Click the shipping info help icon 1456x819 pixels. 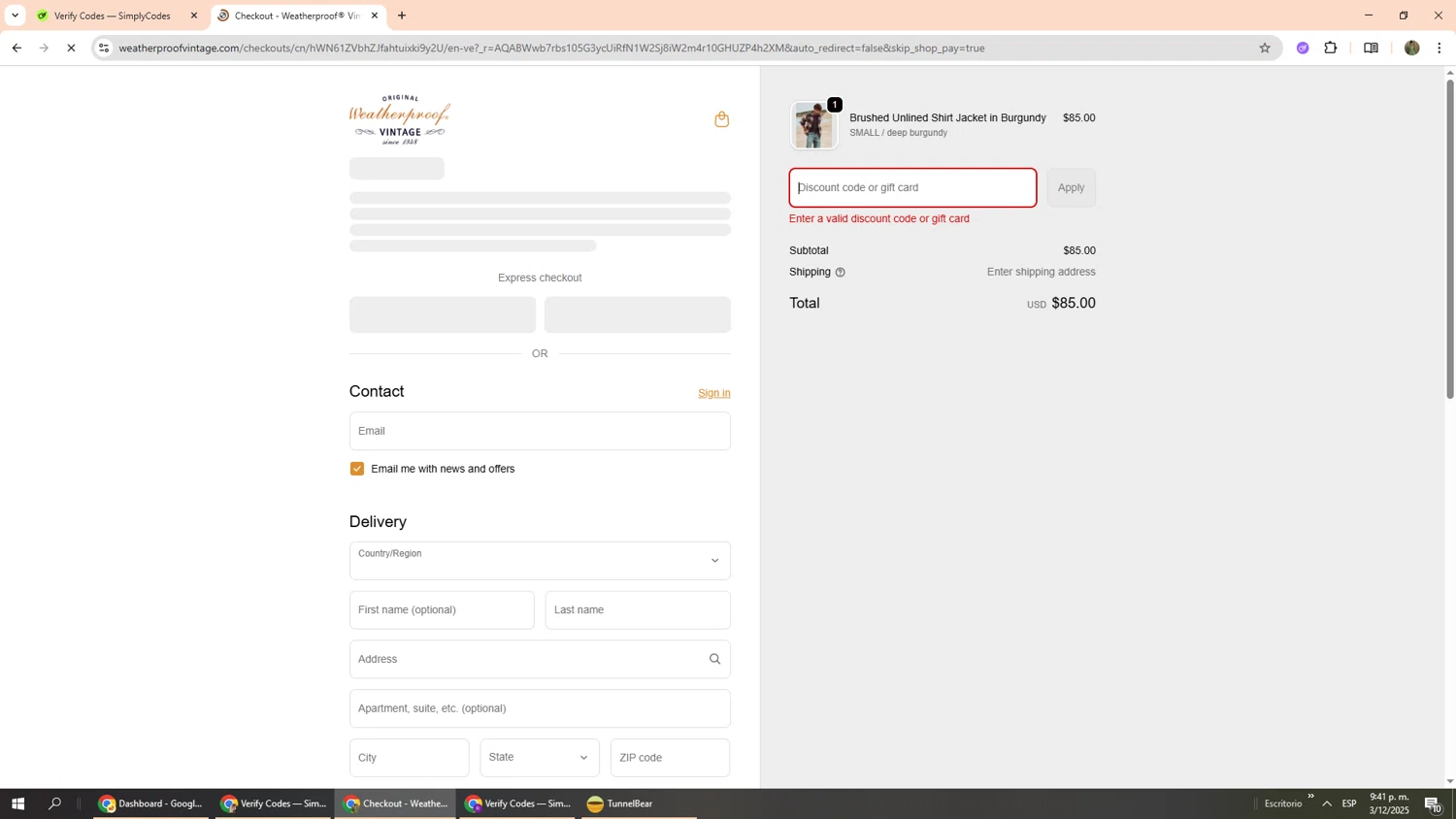[x=841, y=273]
